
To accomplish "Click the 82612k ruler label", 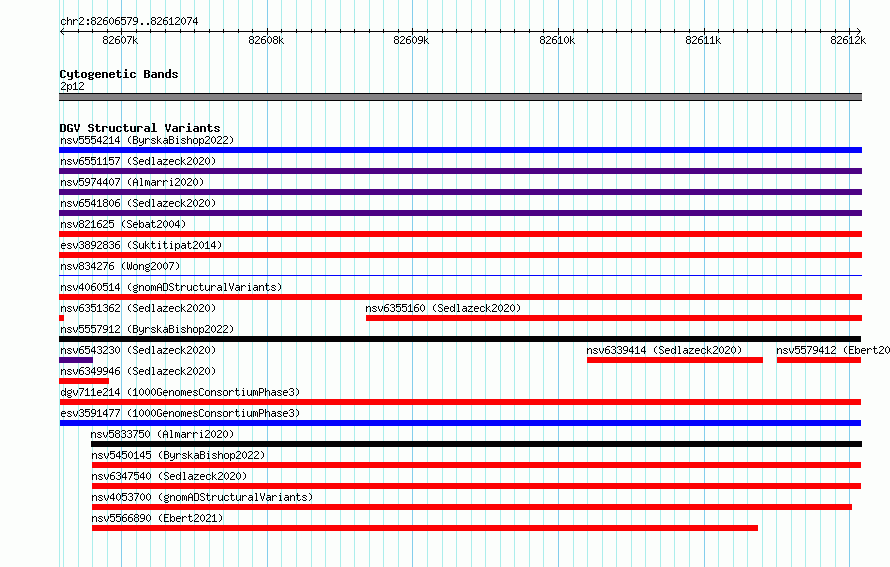I will [848, 40].
